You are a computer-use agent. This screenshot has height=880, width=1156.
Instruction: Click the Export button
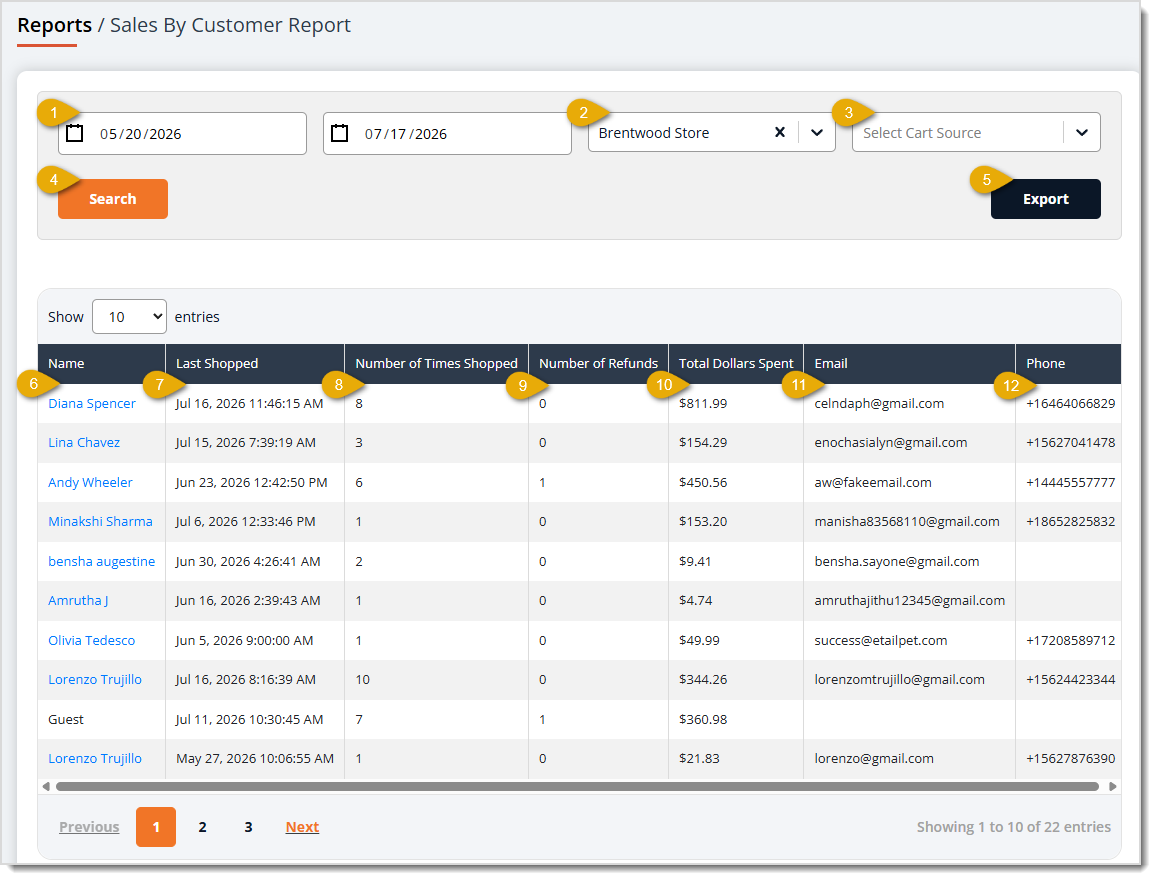1045,199
